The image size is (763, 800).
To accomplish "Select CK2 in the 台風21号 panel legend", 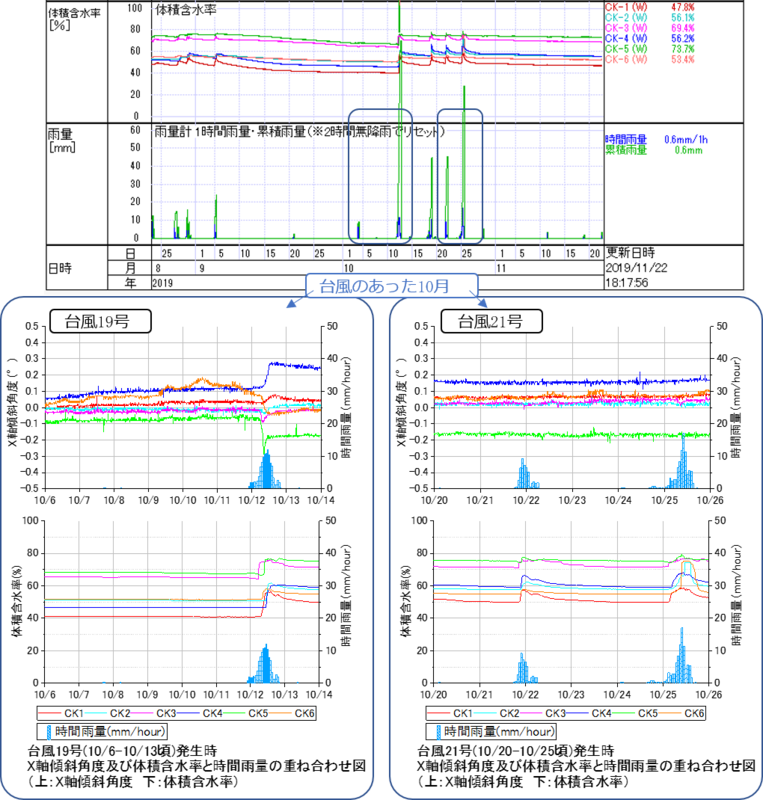I will pyautogui.click(x=496, y=713).
